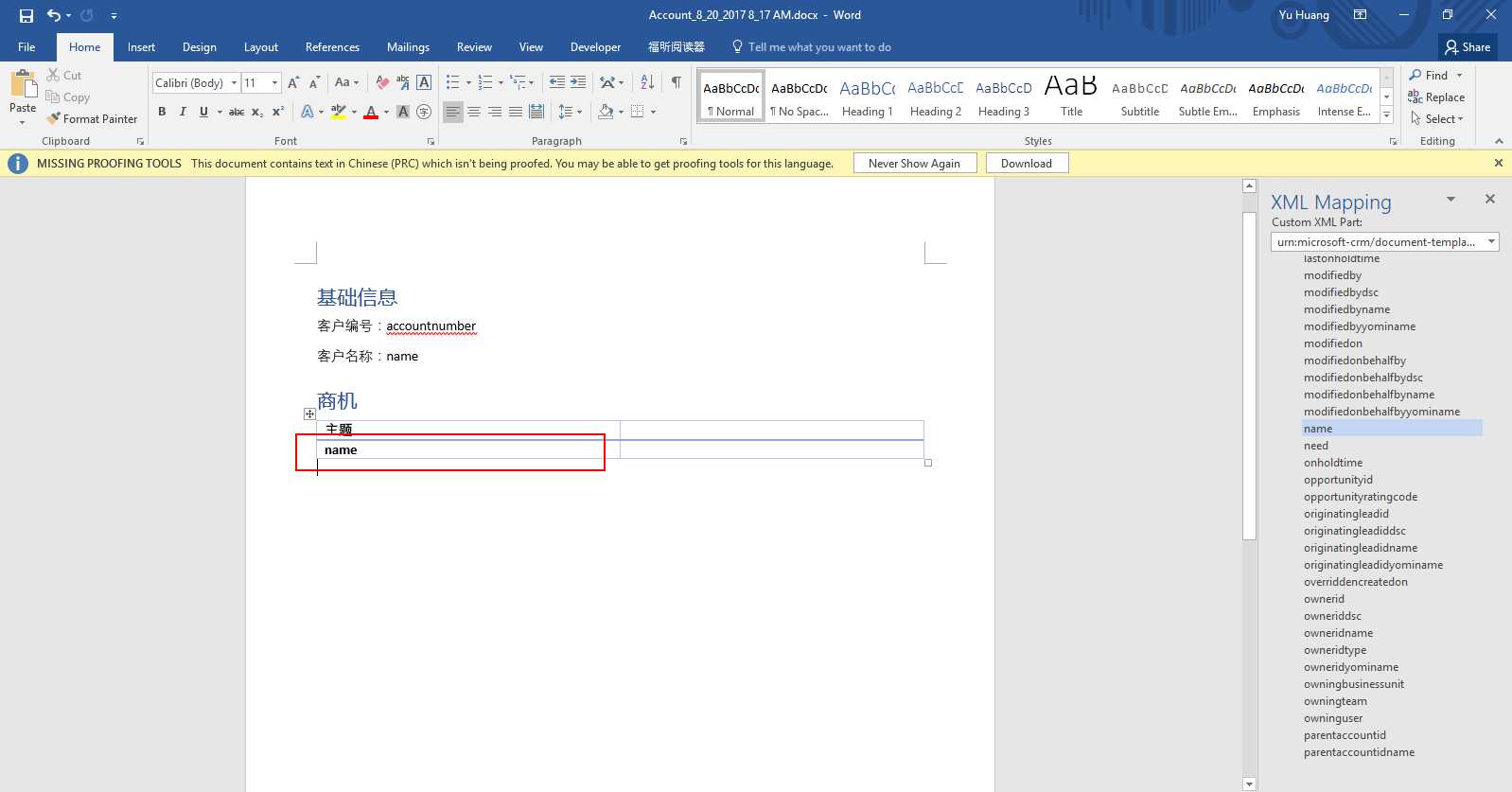Switch to the References tab
This screenshot has height=792, width=1512.
click(x=332, y=46)
